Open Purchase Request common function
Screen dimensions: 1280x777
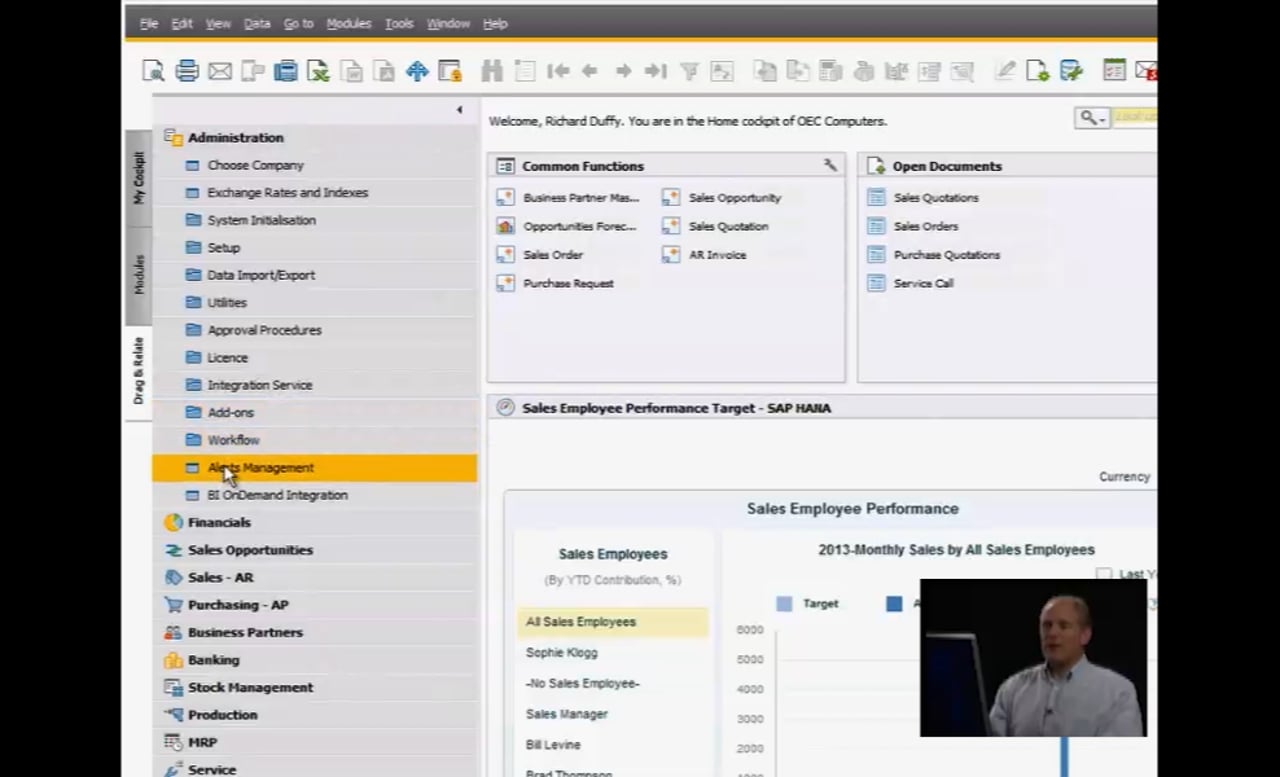tap(568, 284)
